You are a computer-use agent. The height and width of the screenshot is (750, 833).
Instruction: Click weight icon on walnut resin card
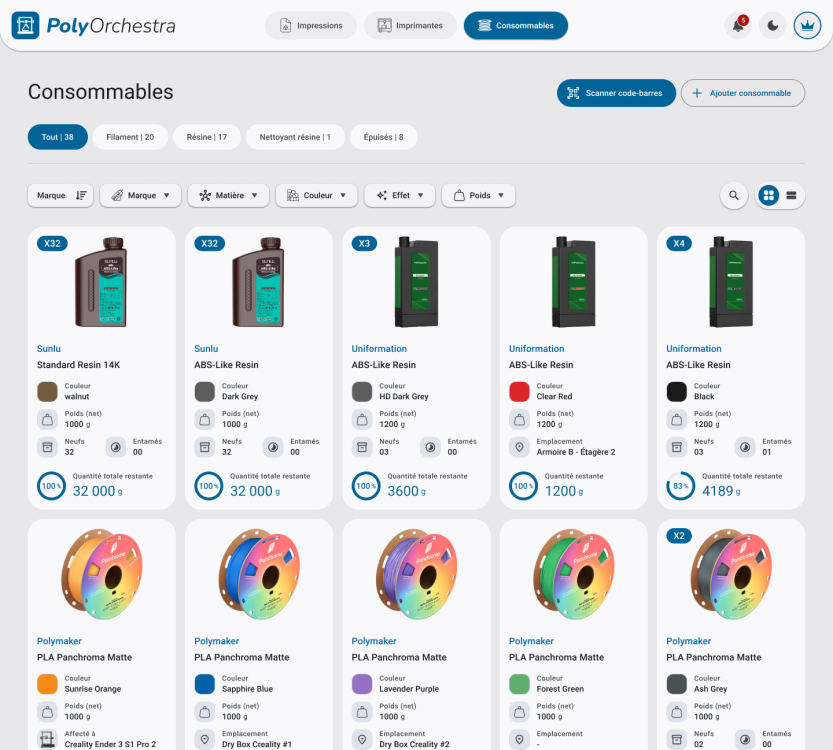pyautogui.click(x=47, y=420)
